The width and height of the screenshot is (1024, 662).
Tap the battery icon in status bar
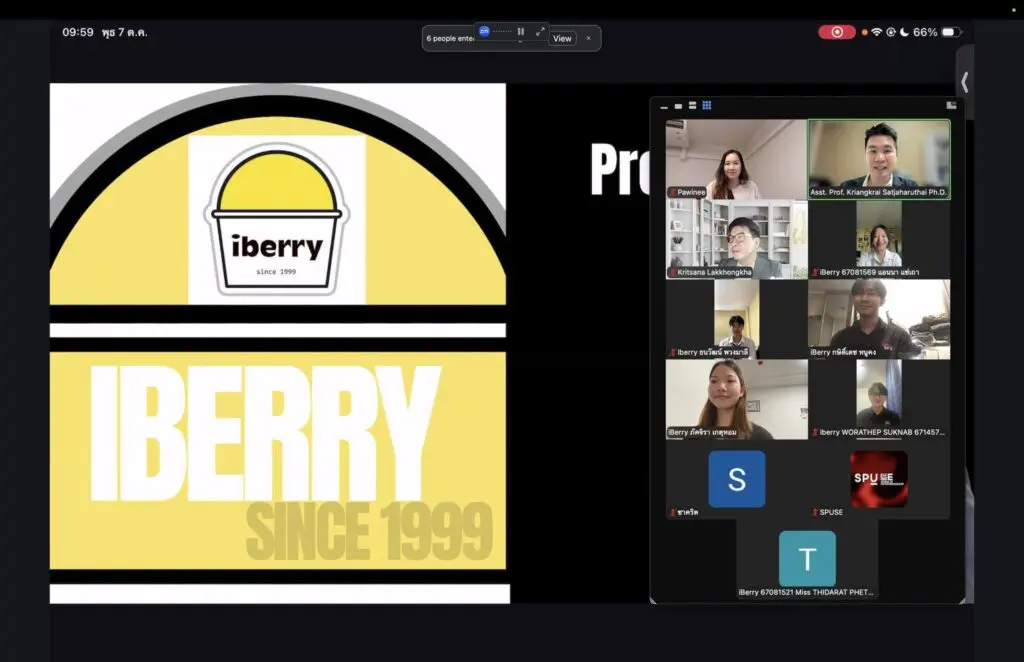click(951, 32)
